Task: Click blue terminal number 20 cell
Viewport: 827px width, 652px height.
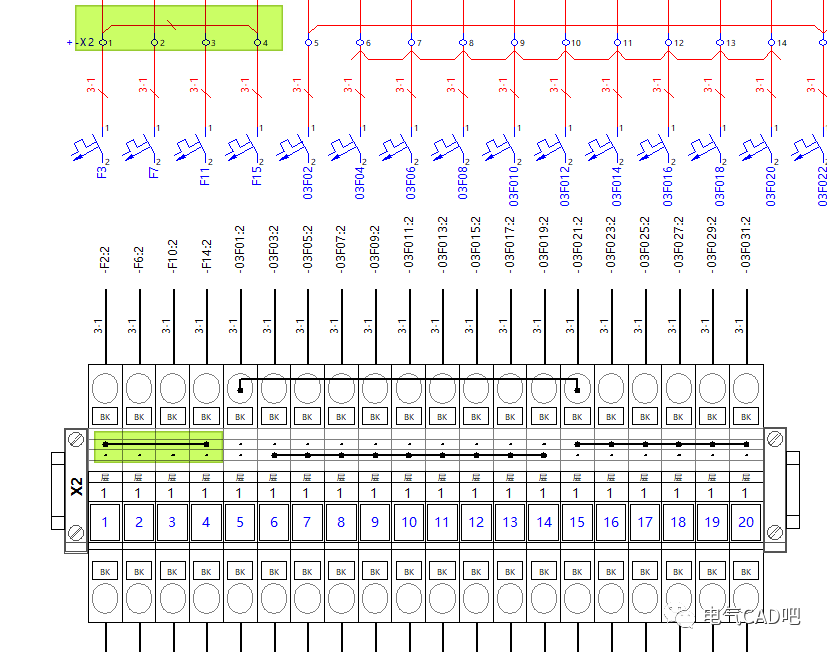Action: point(746,522)
